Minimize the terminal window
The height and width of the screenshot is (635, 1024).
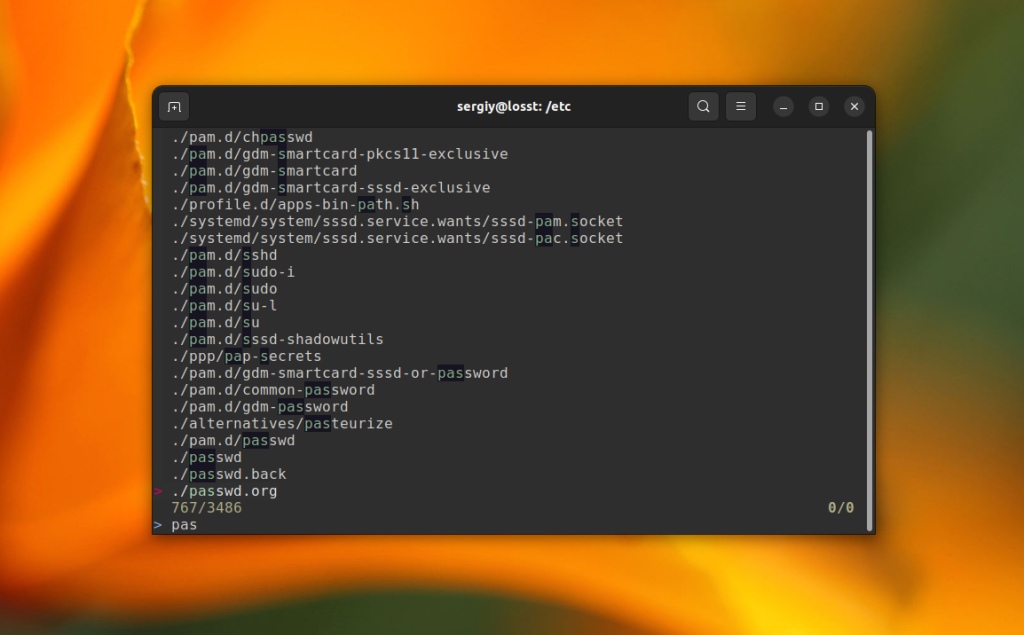(x=784, y=107)
